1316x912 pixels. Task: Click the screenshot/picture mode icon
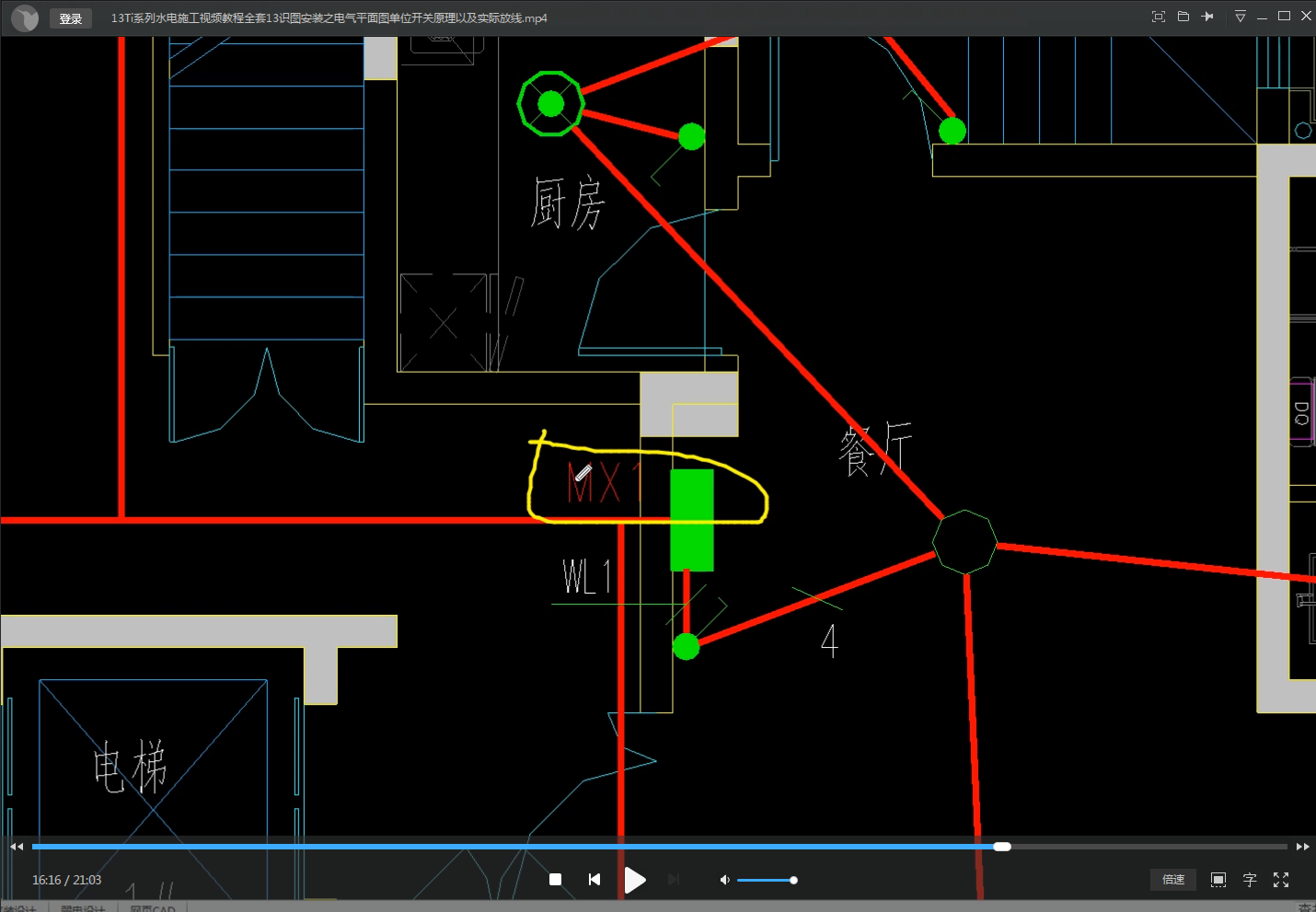click(1218, 880)
